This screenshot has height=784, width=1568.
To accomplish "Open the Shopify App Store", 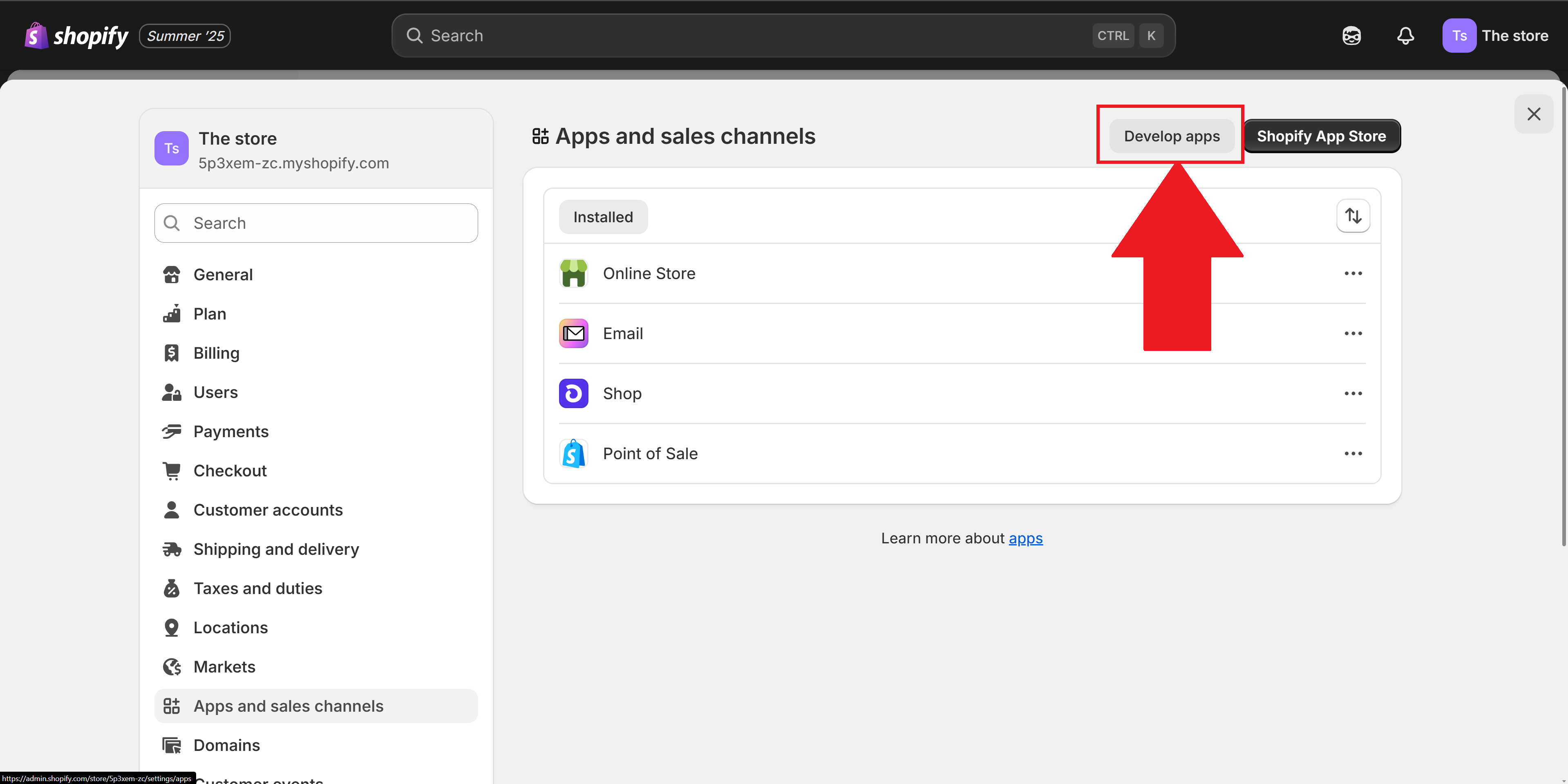I will [1322, 136].
